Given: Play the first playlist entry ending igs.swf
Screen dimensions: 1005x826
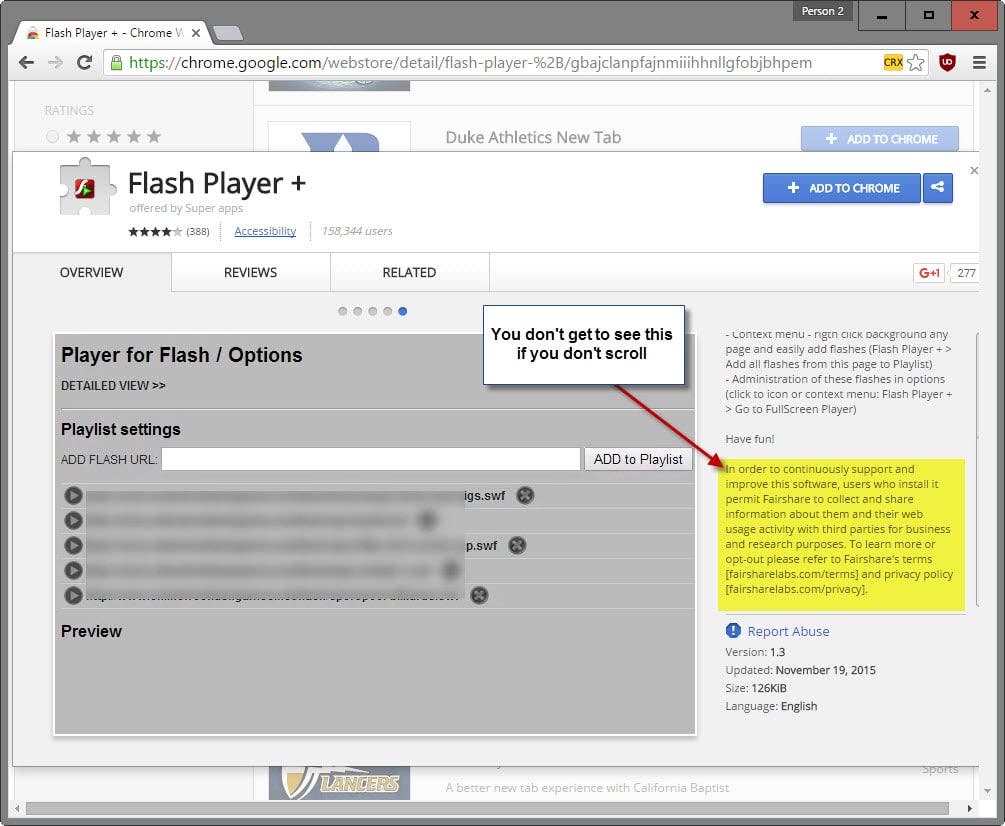Looking at the screenshot, I should pos(73,495).
